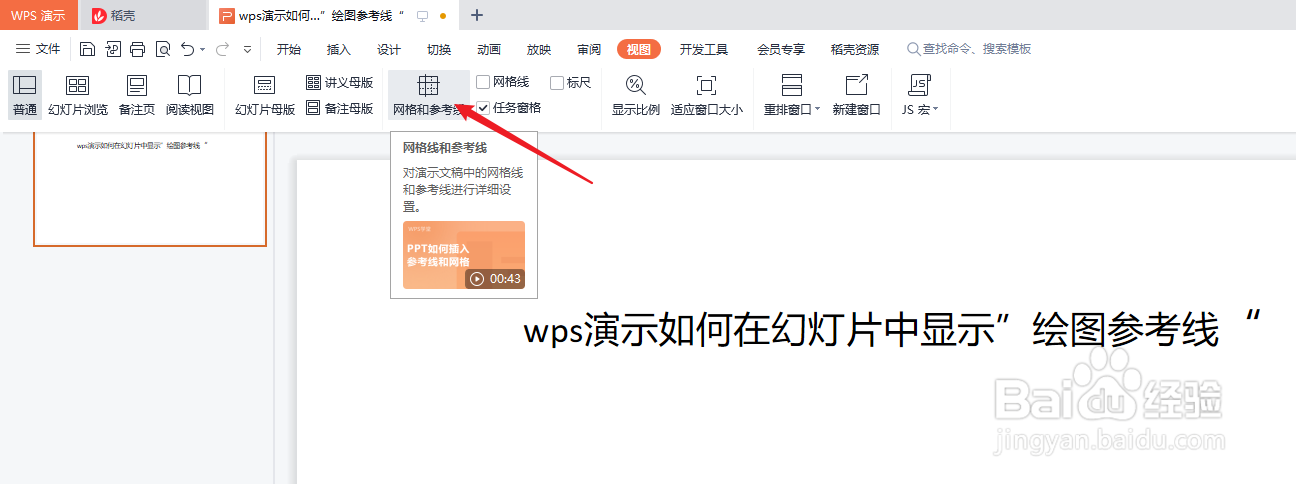Open Slide Master (幻灯片母版)

(265, 96)
